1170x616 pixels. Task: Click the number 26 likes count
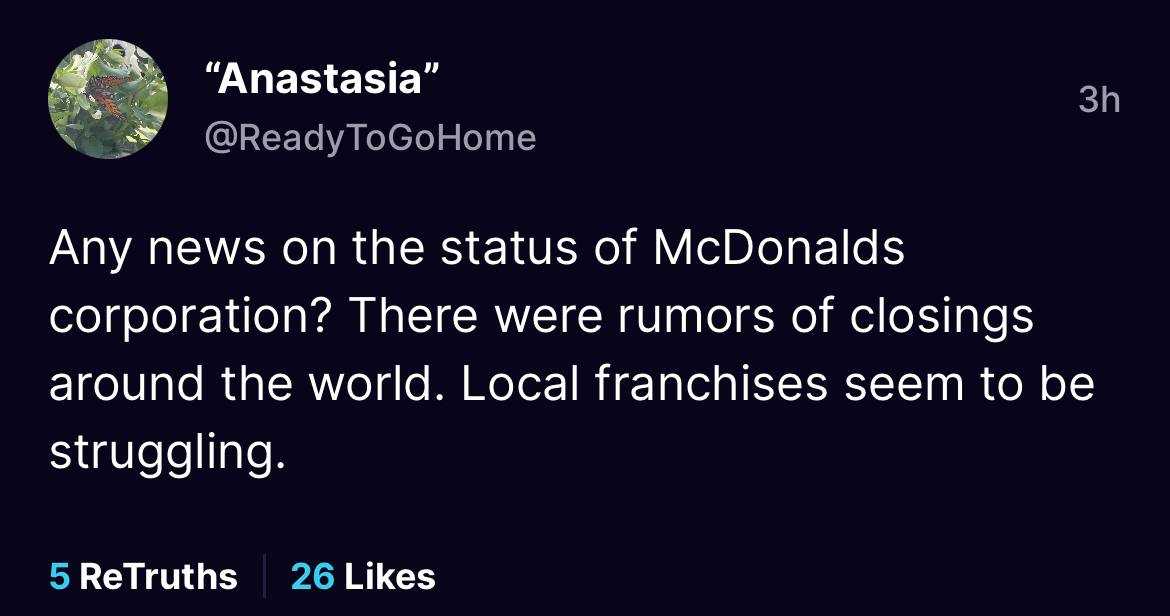click(312, 576)
